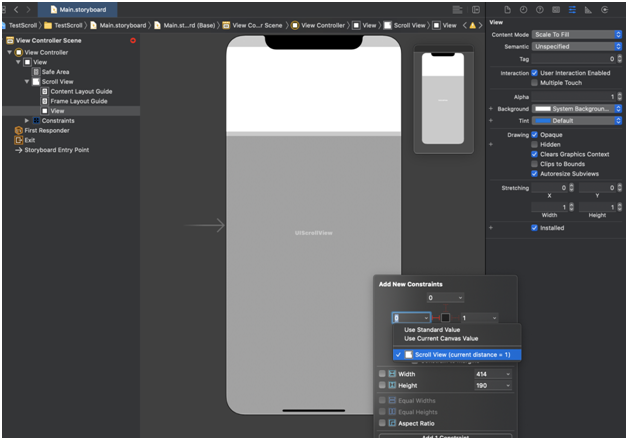Click the trailing constraint strut in the popup
Viewport: 628px width, 440px height.
[455, 318]
